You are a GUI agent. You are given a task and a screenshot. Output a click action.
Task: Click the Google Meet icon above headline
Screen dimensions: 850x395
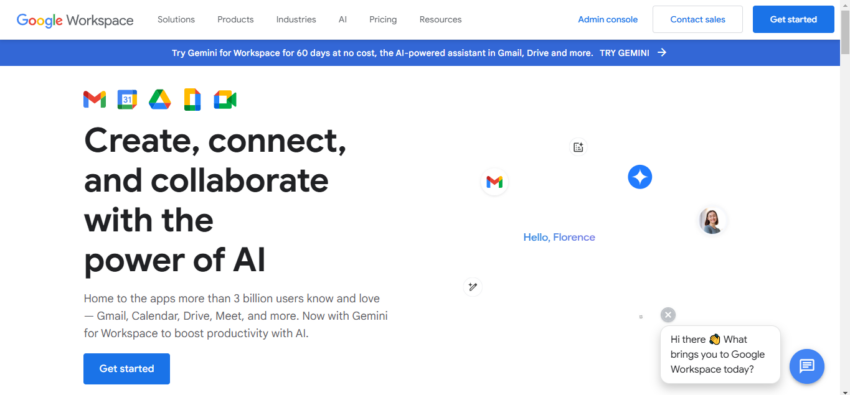(x=225, y=100)
